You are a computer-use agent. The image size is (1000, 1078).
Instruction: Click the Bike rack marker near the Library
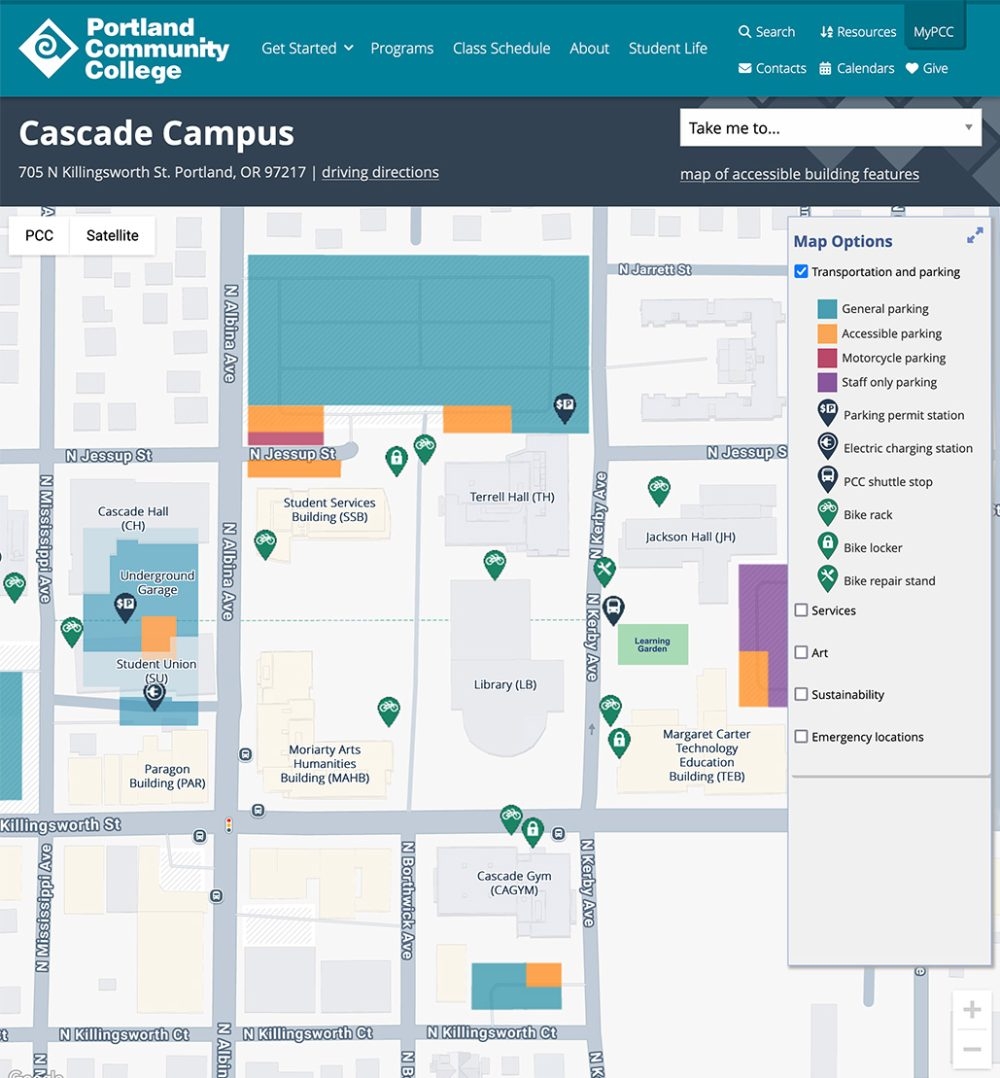495,561
